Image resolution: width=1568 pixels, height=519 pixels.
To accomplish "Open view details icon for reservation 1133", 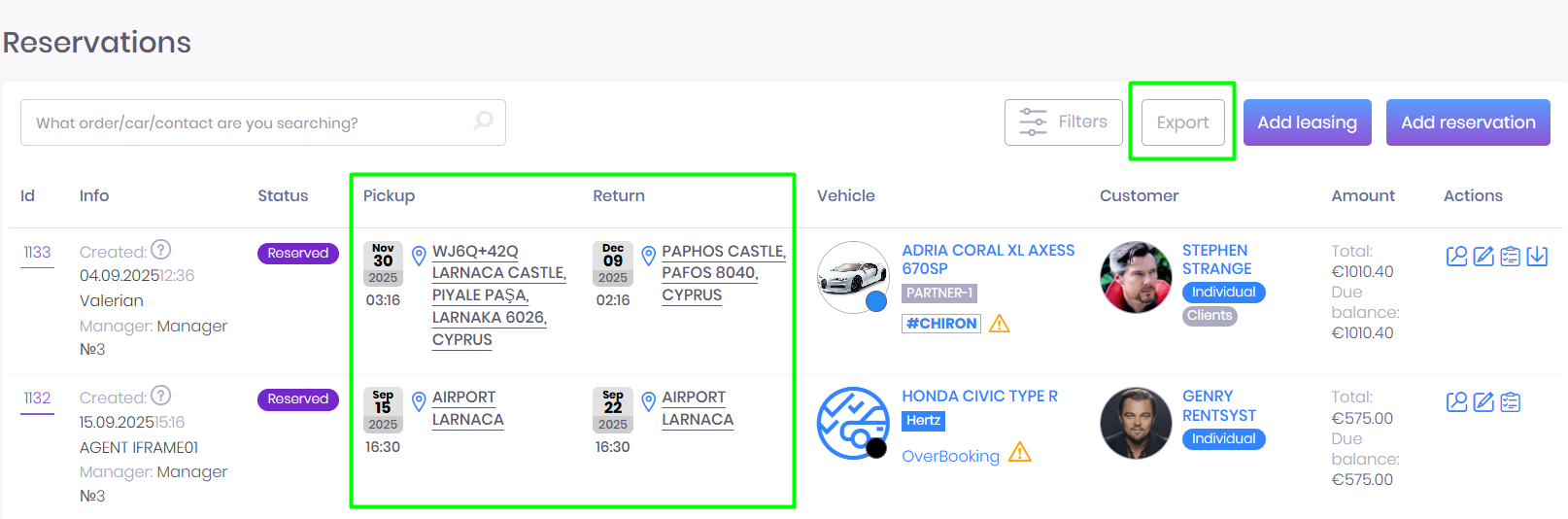I will click(1456, 256).
